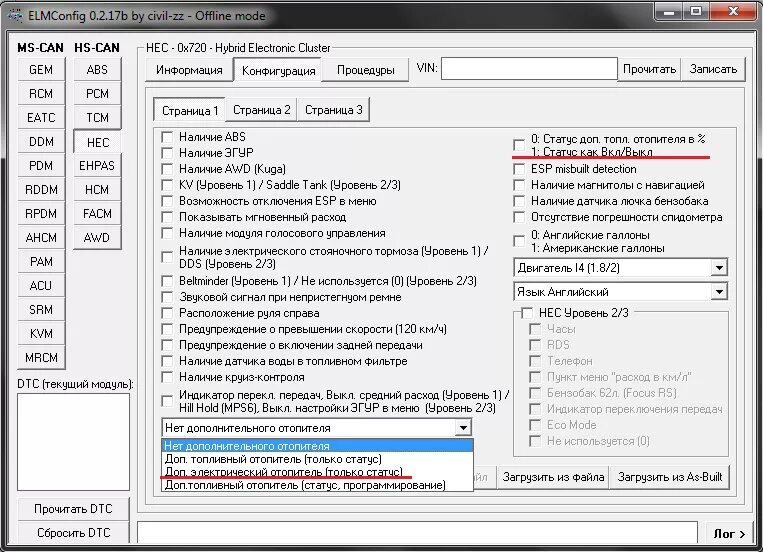Select the HEC module button

pyautogui.click(x=97, y=142)
